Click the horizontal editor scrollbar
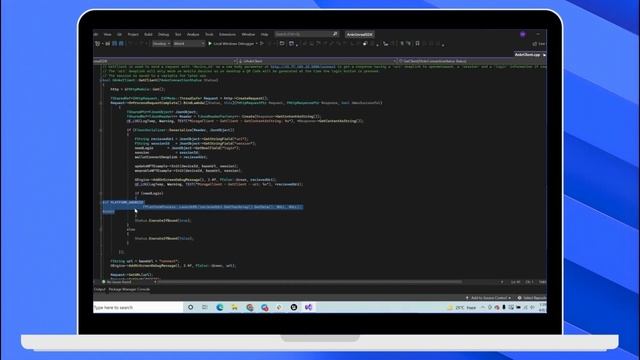640x360 pixels. click(x=310, y=282)
